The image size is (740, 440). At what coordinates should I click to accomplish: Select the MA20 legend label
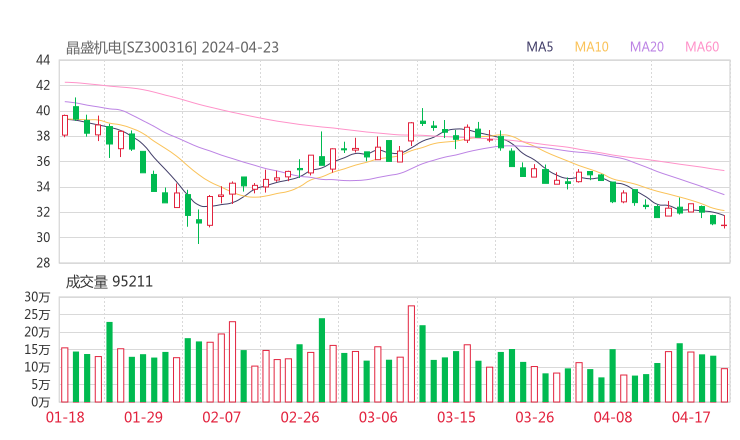647,47
